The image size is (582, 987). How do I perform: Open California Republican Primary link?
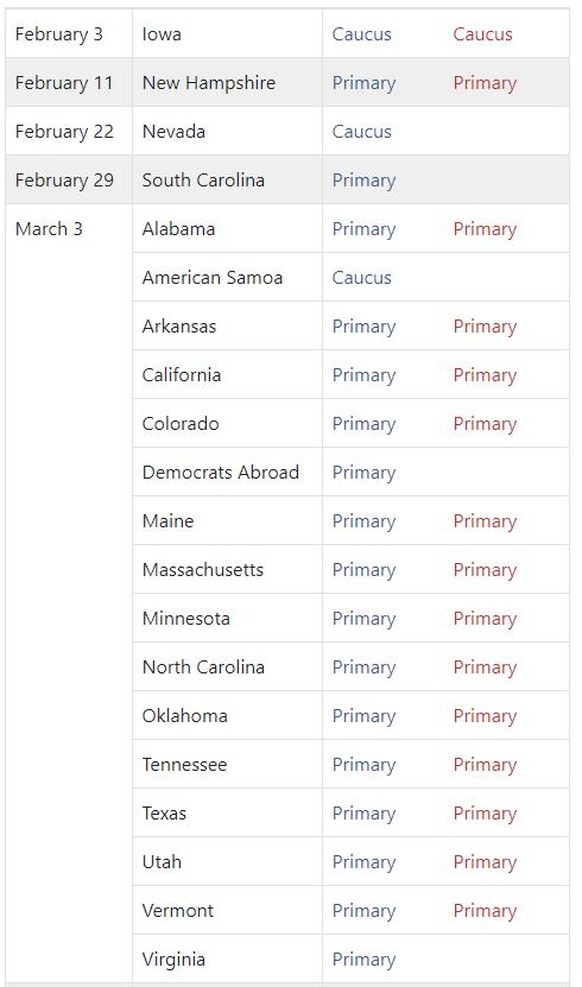coord(484,376)
